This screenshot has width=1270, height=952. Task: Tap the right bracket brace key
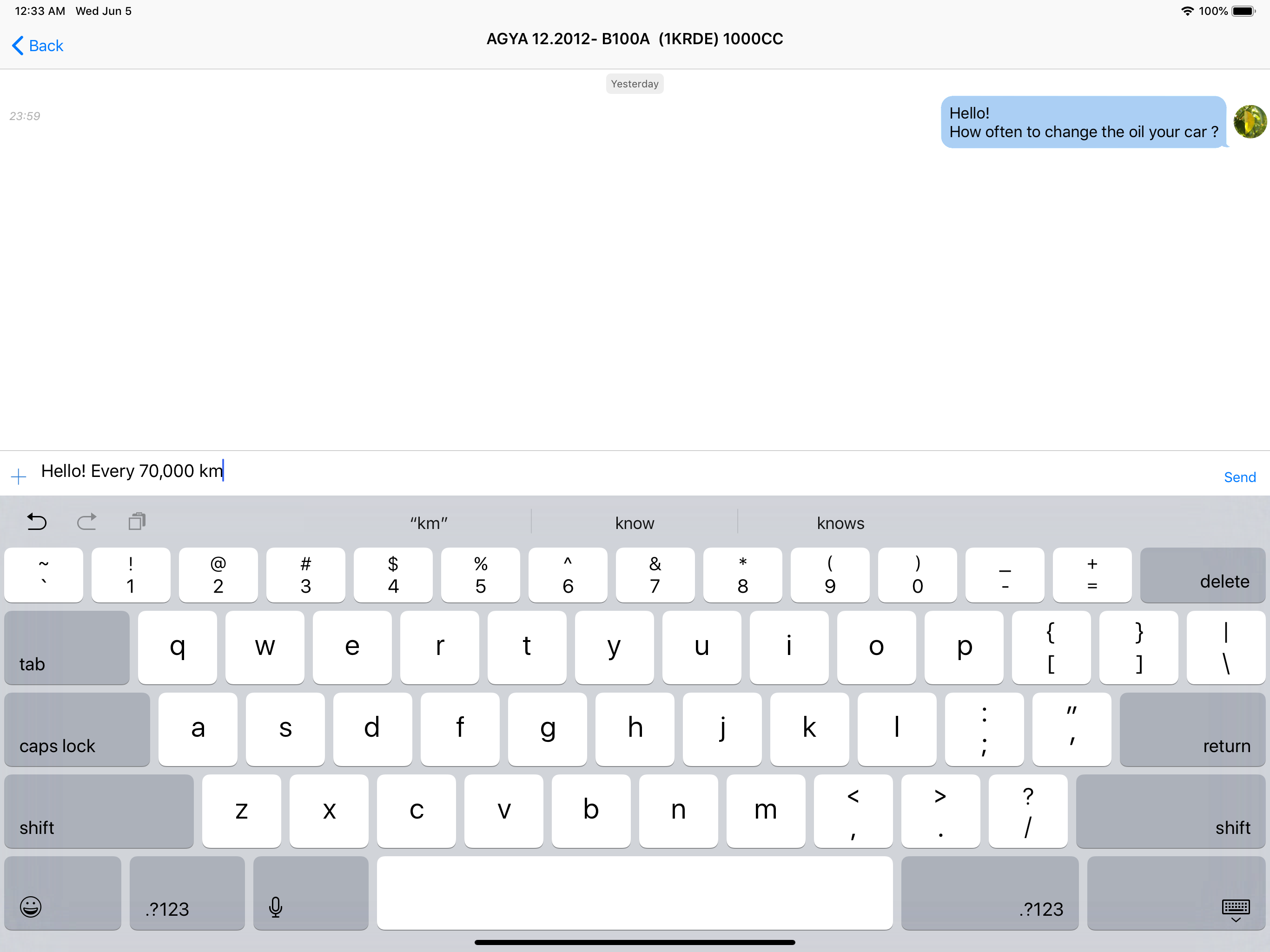[x=1138, y=648]
